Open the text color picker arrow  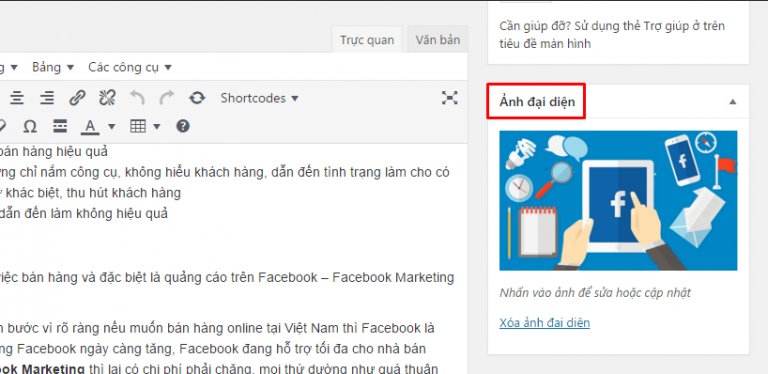[112, 127]
